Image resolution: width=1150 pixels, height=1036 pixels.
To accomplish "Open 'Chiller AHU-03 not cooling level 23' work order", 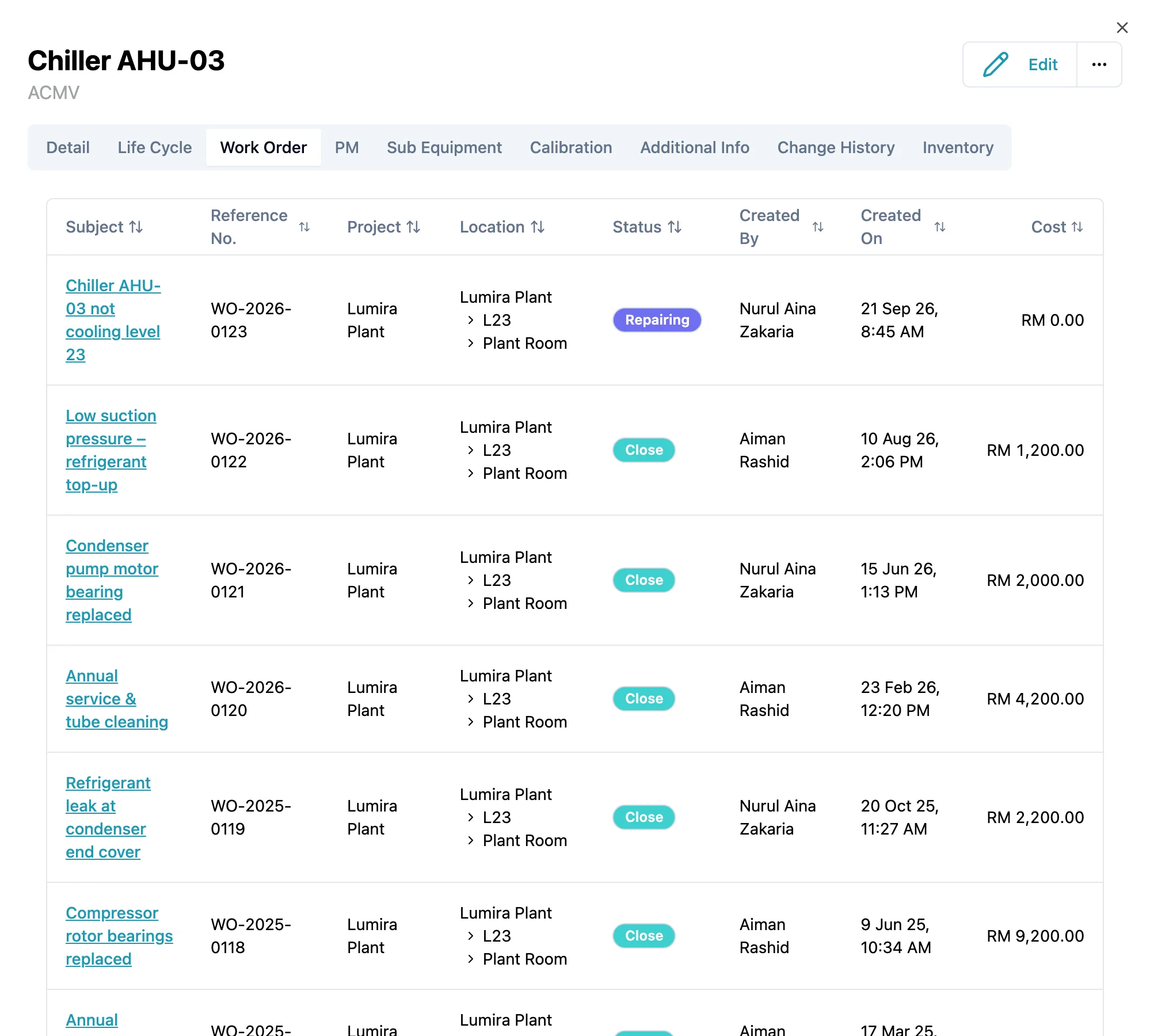I will tap(113, 320).
